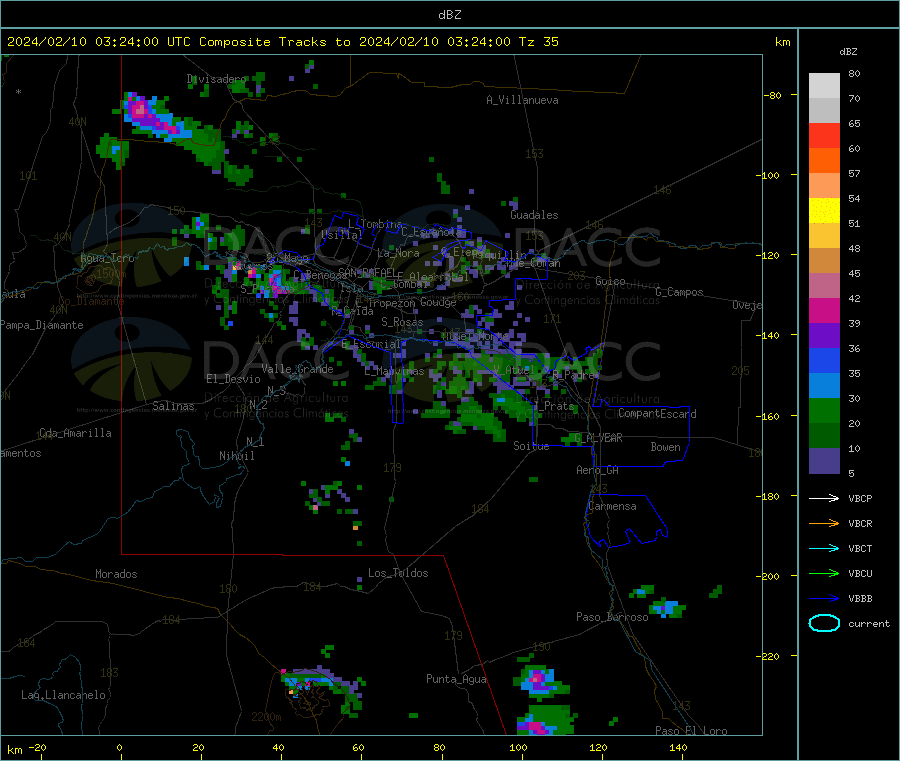The height and width of the screenshot is (761, 900).
Task: Click the 100 km tick on bottom axis
Action: coord(518,747)
